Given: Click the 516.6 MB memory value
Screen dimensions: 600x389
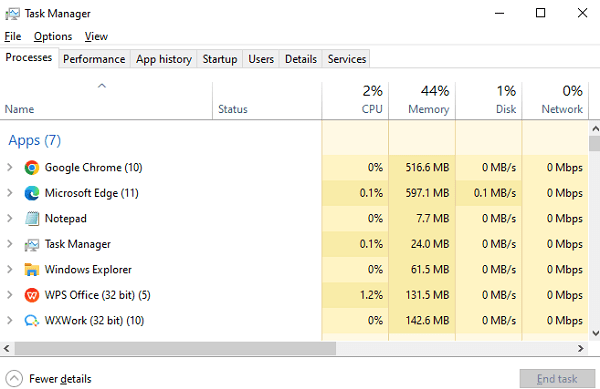Looking at the screenshot, I should 427,168.
